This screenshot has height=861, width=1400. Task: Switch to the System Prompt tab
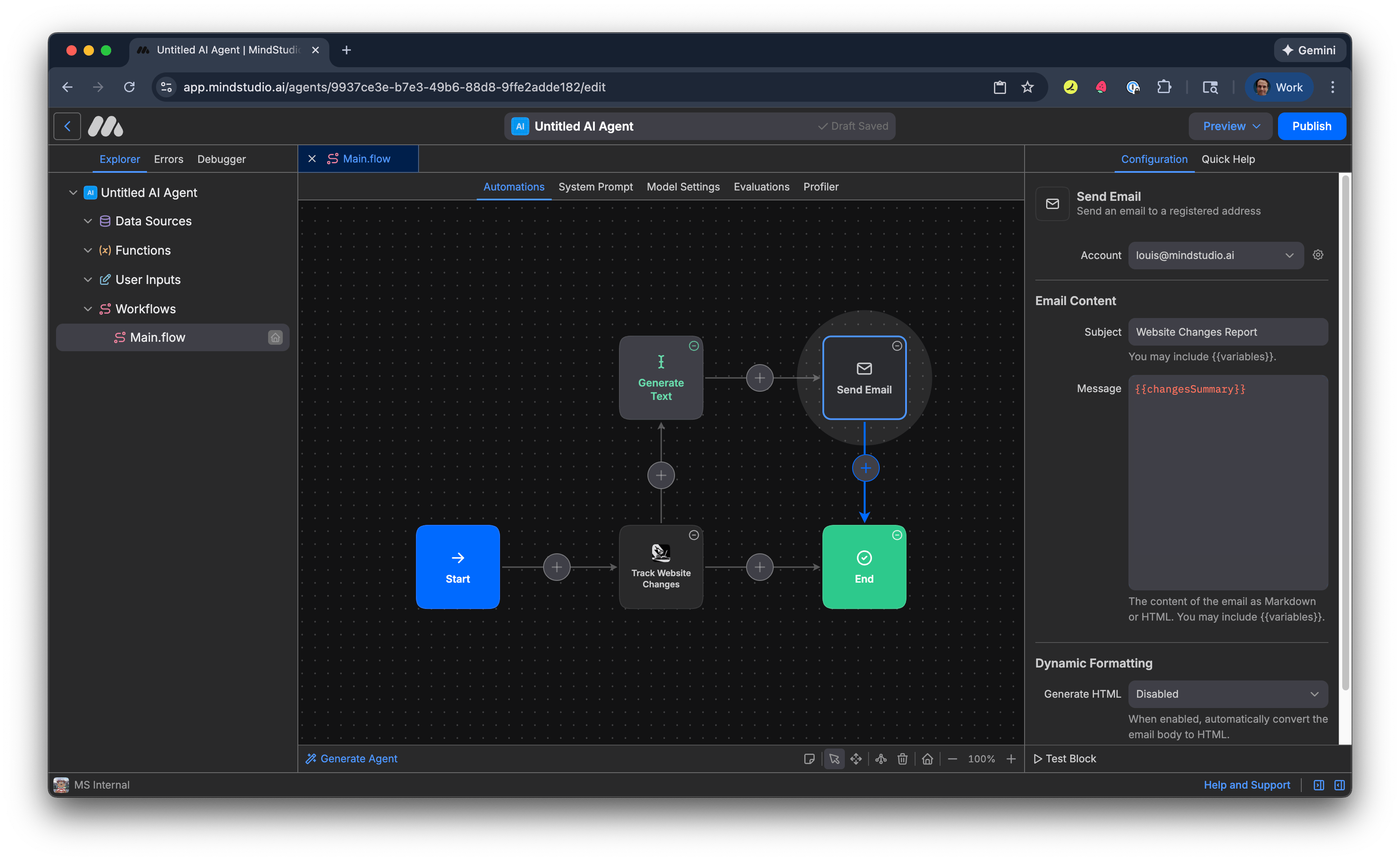click(x=596, y=187)
